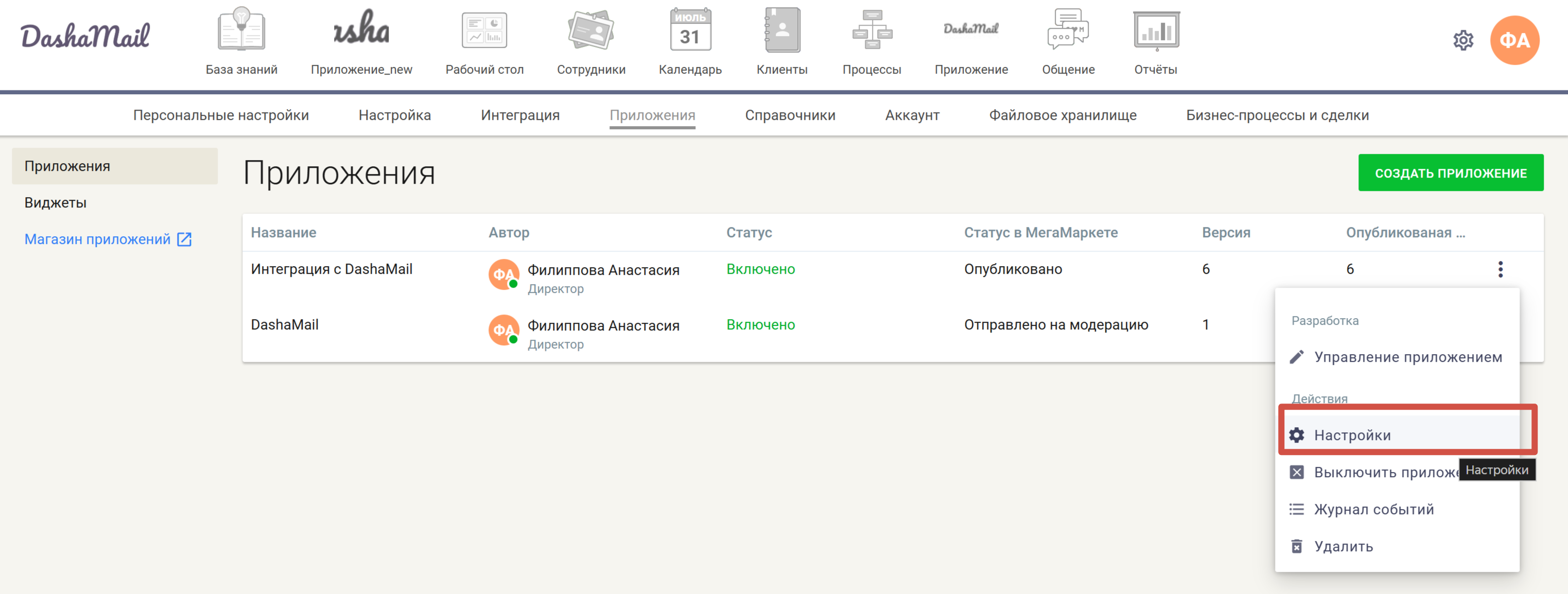The image size is (1568, 594).
Task: Click the trash icon for Удалить
Action: point(1297,546)
